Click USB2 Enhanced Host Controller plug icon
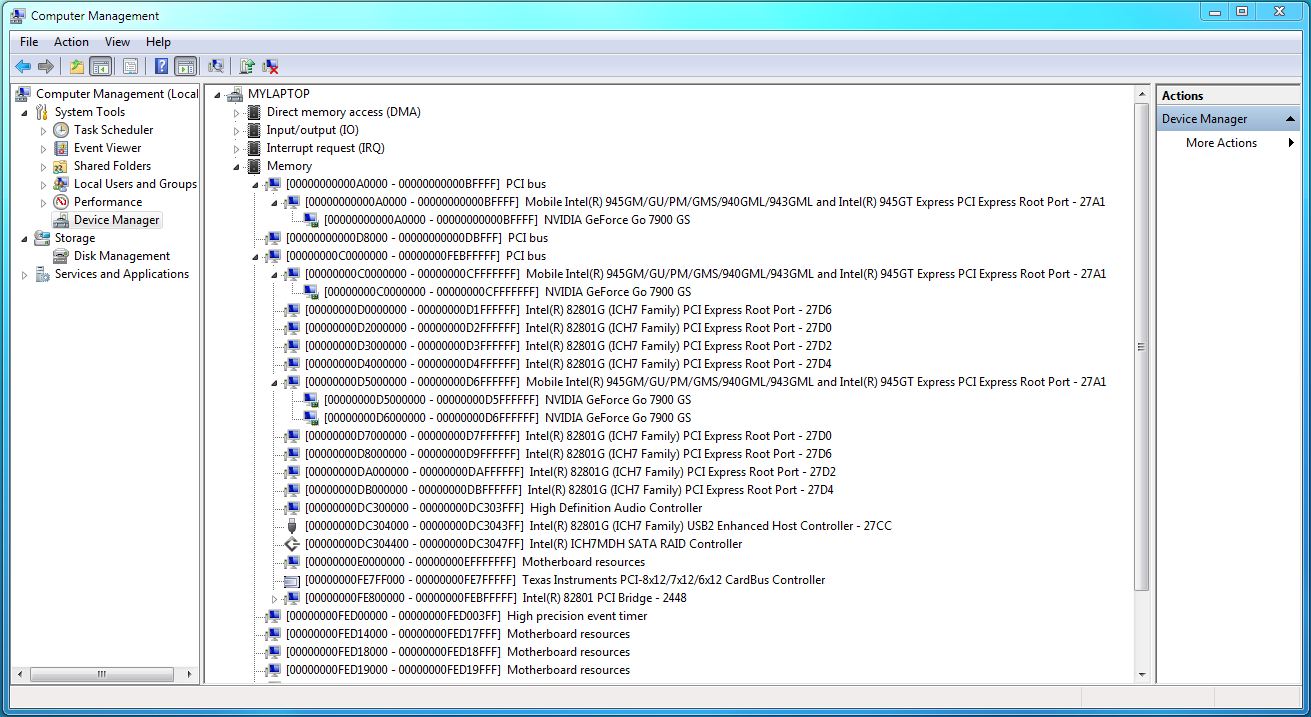 292,526
